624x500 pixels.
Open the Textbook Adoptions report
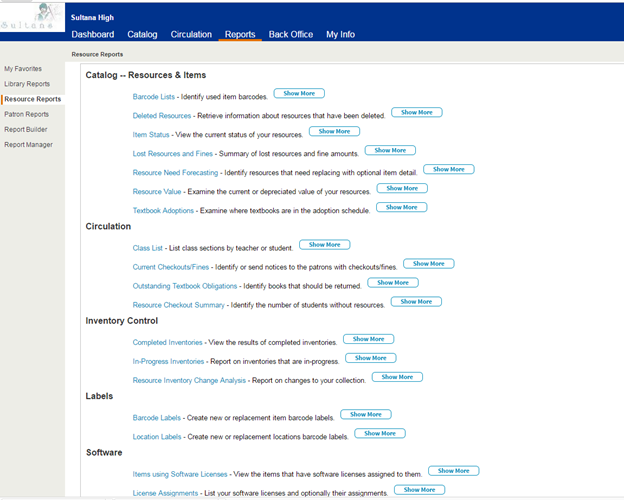pyautogui.click(x=163, y=211)
